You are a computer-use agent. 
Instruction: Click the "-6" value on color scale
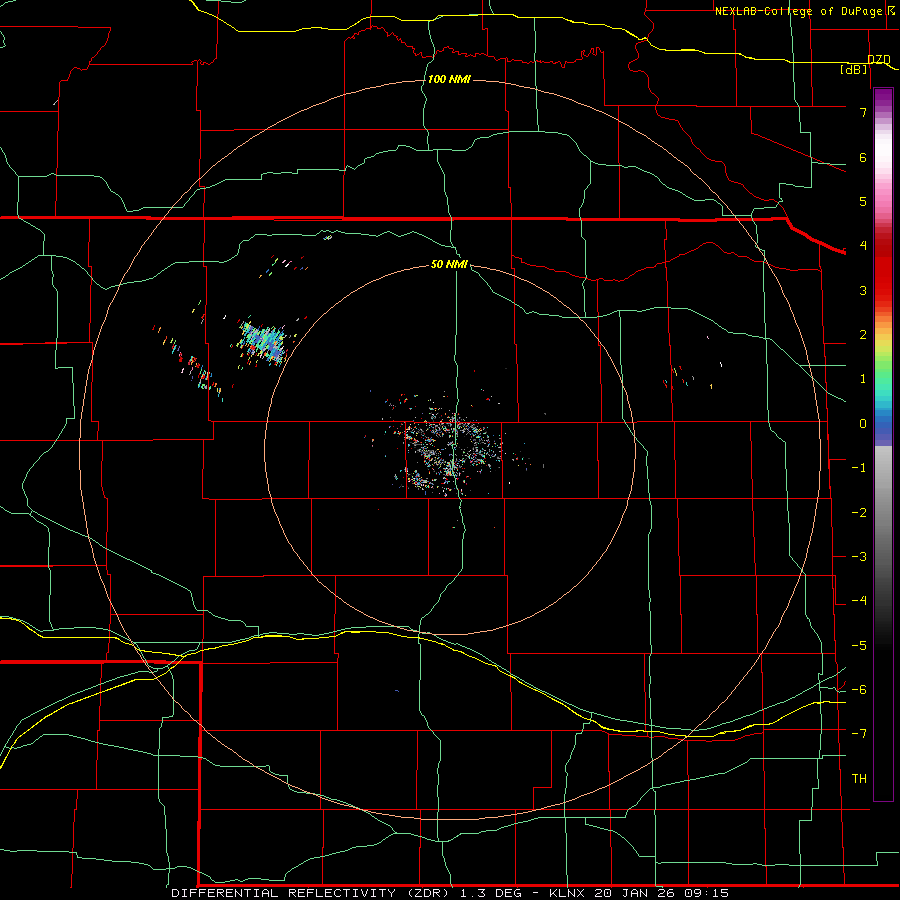[x=859, y=690]
